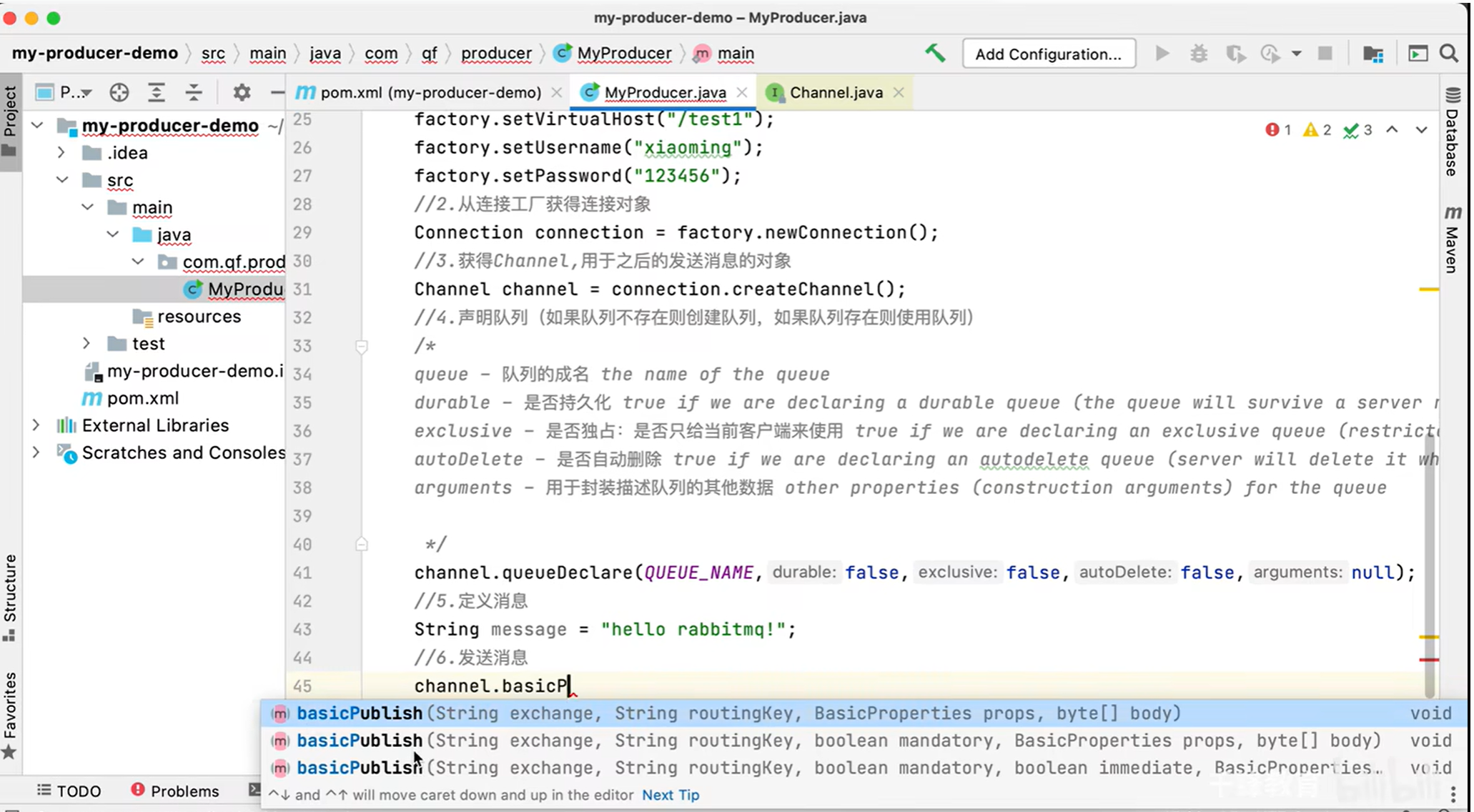This screenshot has width=1474, height=812.
Task: Click the Add Configuration button
Action: [x=1048, y=54]
